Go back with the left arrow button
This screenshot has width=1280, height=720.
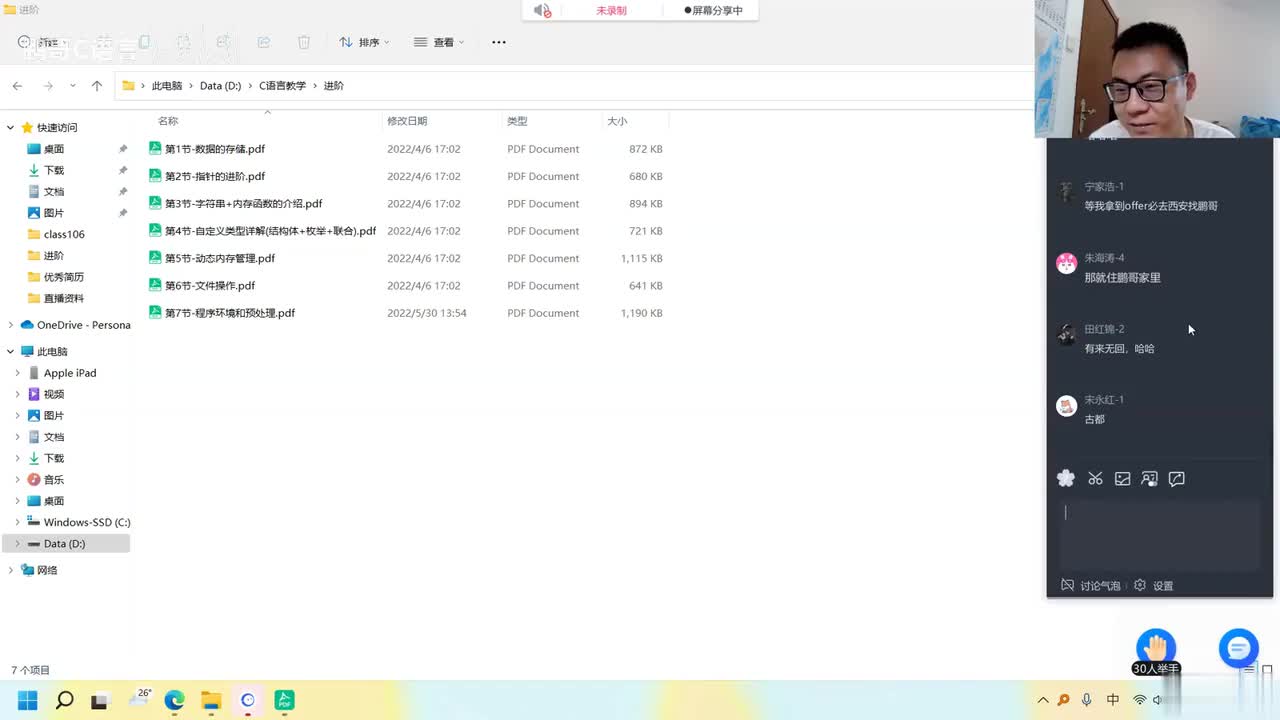coord(17,86)
